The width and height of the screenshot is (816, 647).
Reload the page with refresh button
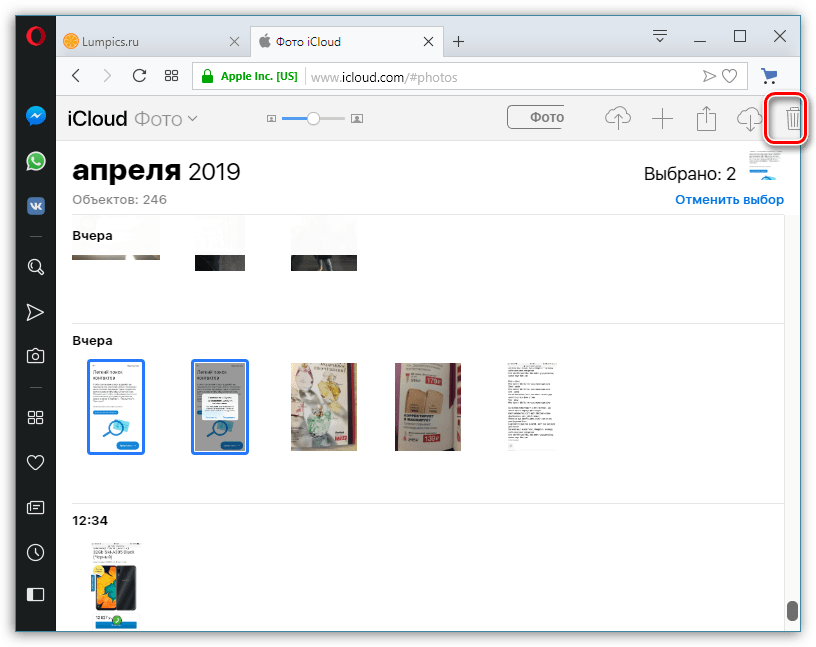(139, 76)
